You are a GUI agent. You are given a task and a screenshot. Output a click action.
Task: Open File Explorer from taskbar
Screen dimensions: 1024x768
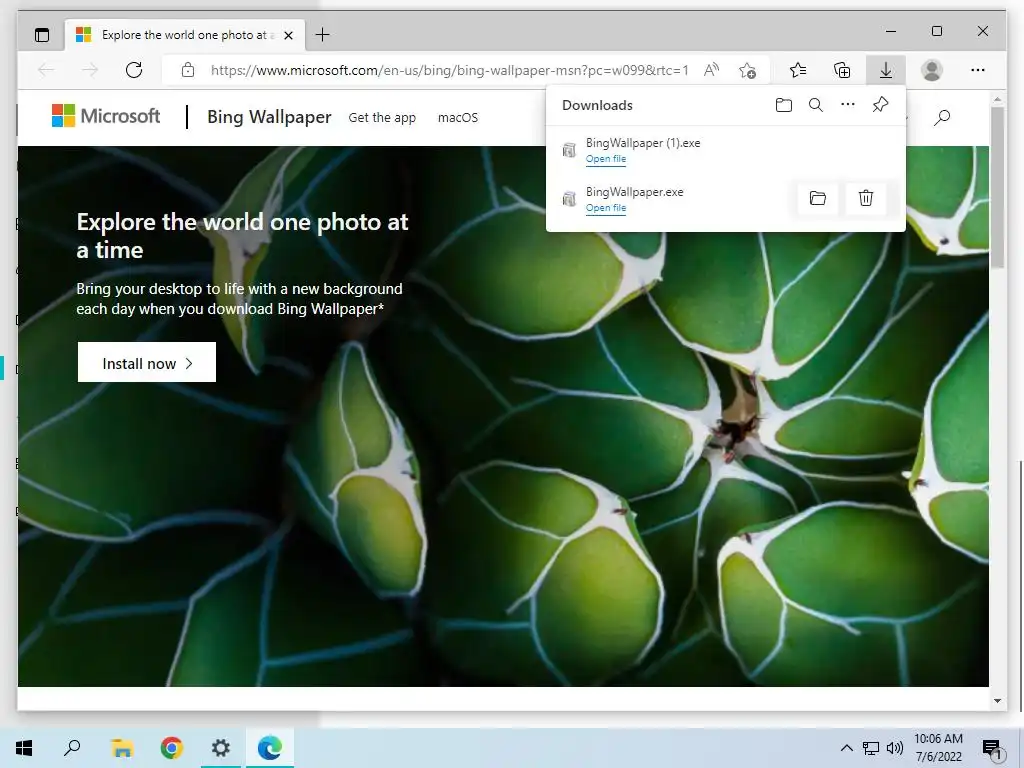coord(122,748)
